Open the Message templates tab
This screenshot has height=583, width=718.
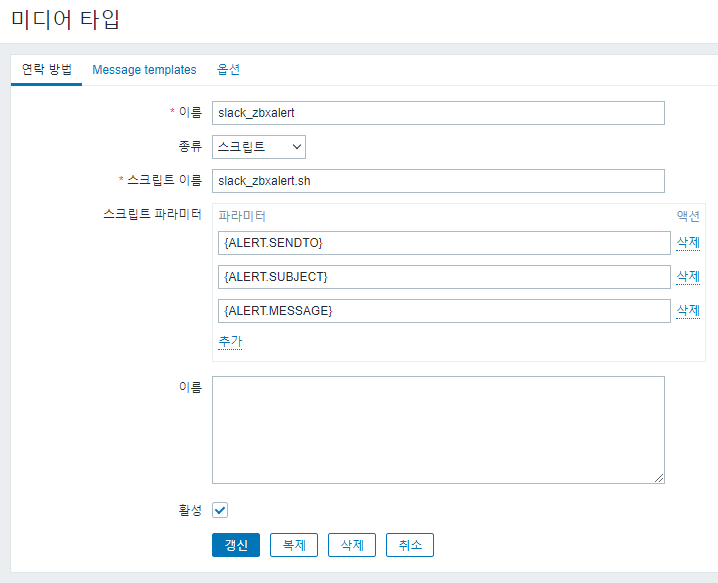point(144,70)
